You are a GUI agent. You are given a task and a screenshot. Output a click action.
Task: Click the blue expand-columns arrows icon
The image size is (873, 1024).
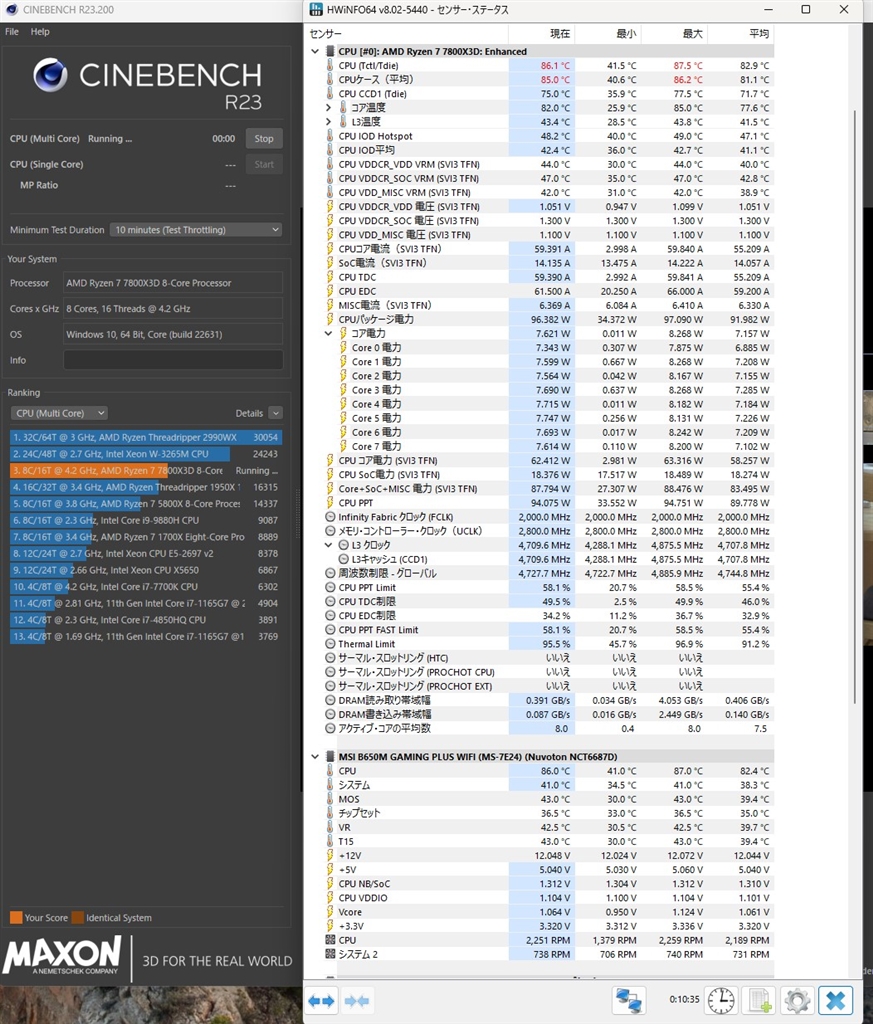coord(320,1000)
